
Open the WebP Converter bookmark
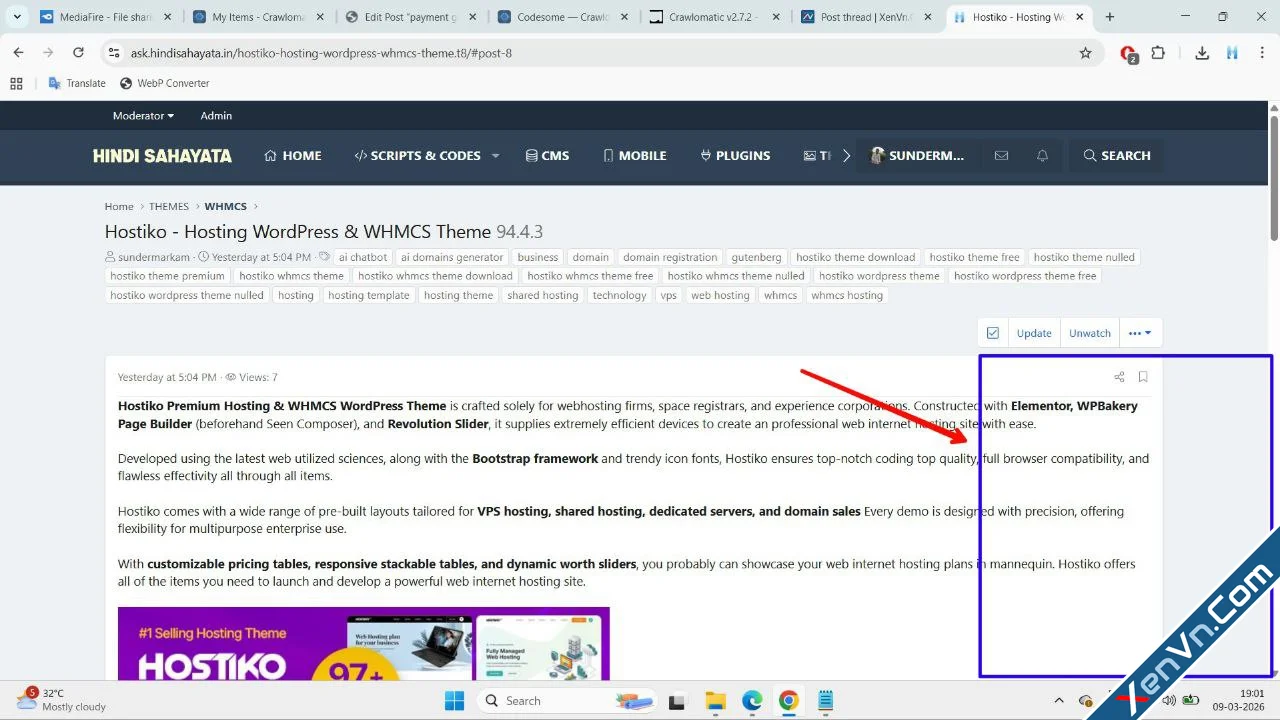(x=164, y=83)
